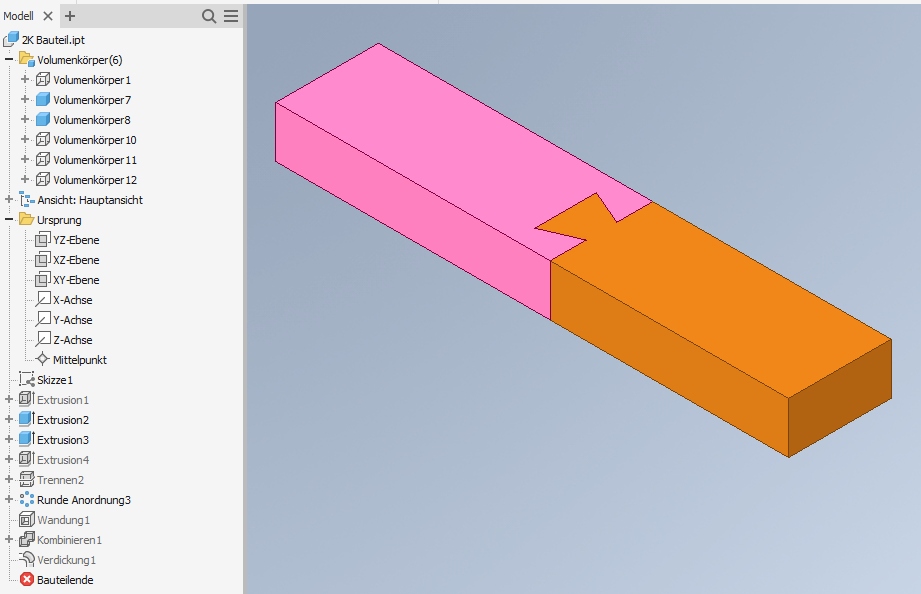Expand the Ansicht: Hauptansicht node

coord(8,199)
